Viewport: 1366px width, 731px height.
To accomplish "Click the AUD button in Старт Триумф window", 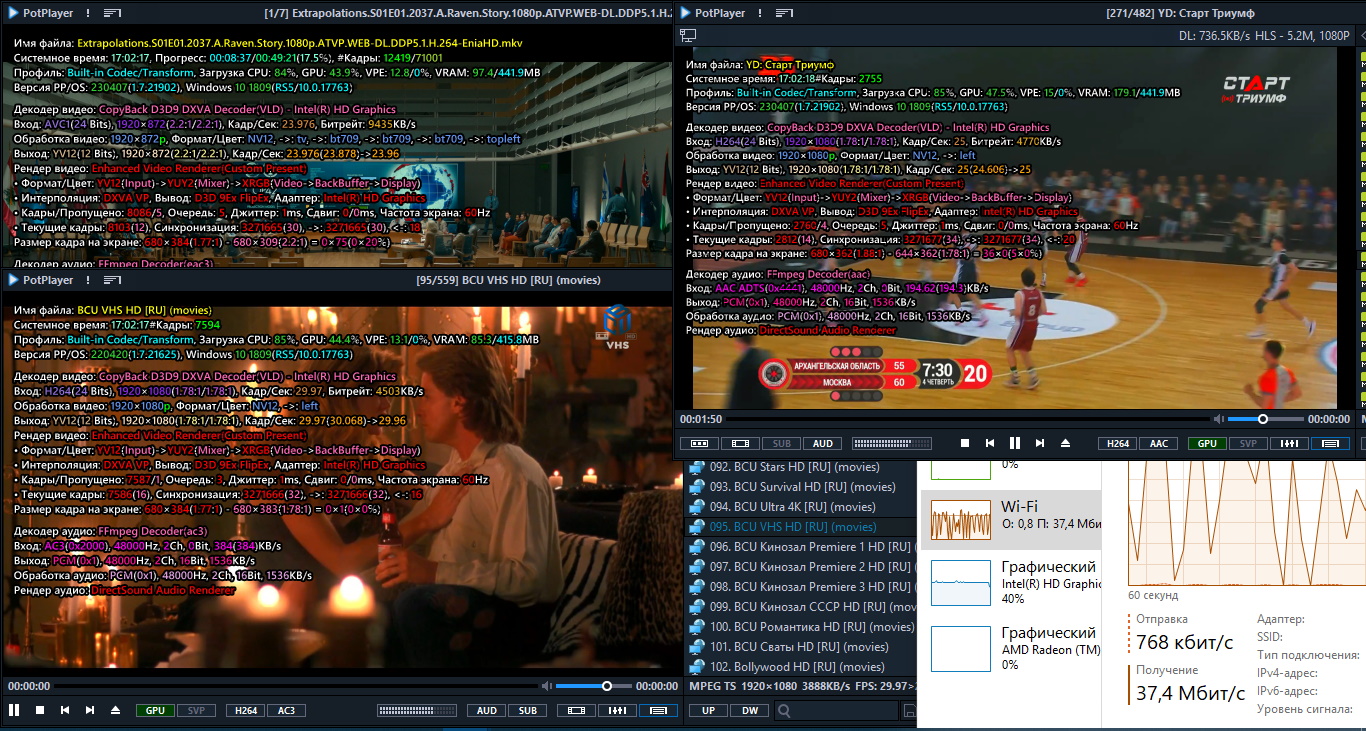I will (822, 443).
